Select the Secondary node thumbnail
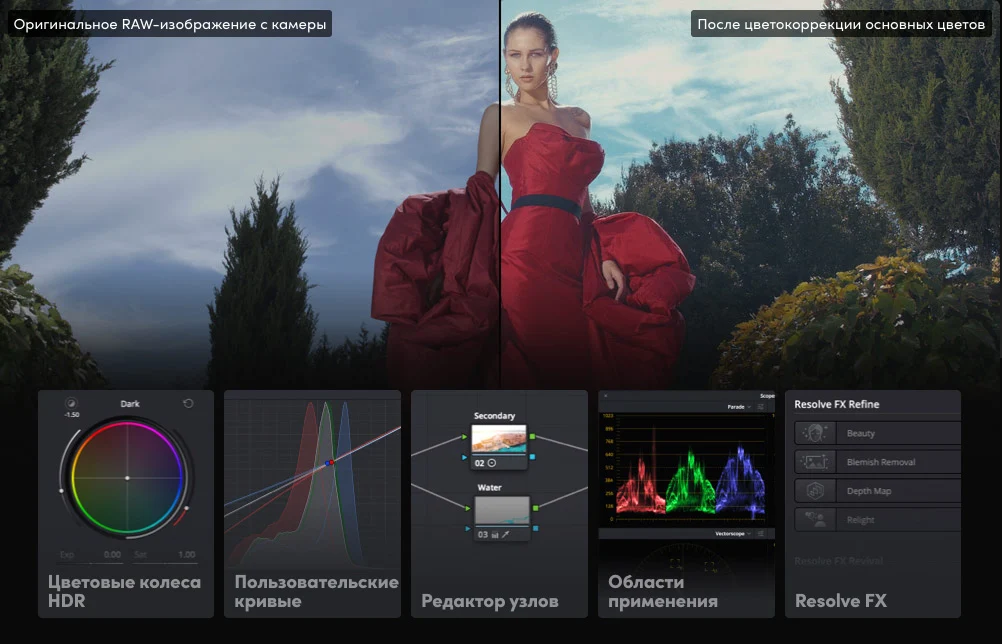Viewport: 1002px width, 644px height. click(x=501, y=438)
